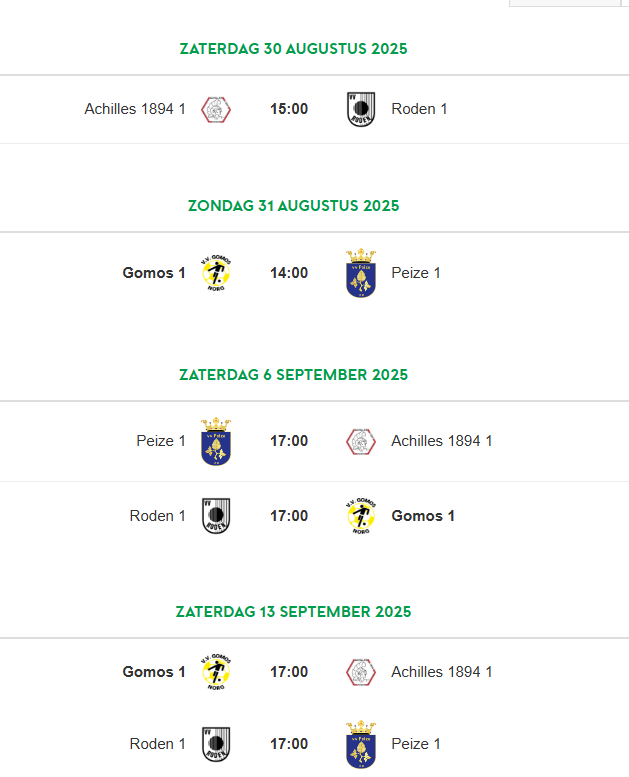The height and width of the screenshot is (777, 629).
Task: Click Roden crest in 6 September match
Action: pos(216,516)
